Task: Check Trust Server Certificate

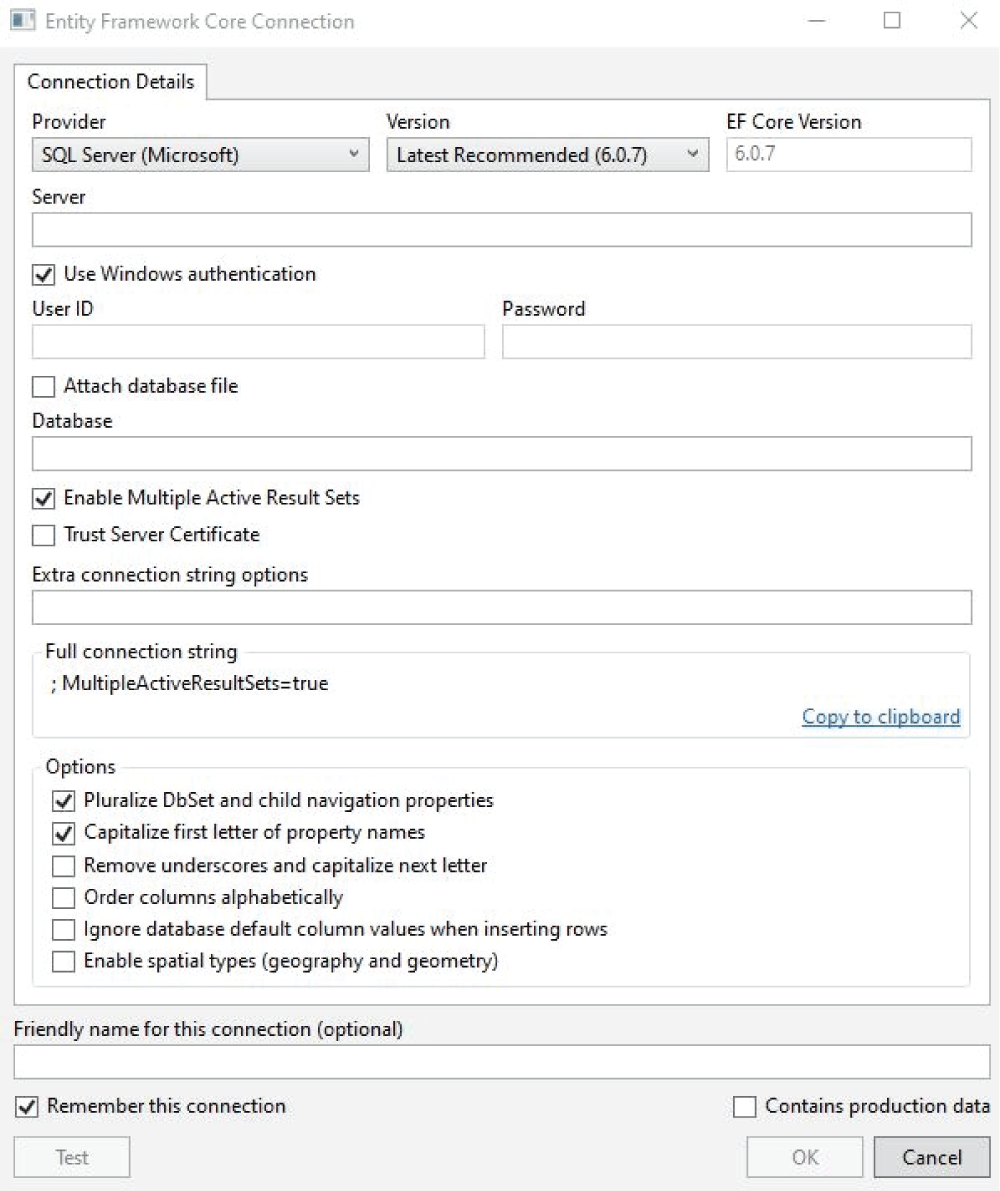Action: click(44, 535)
